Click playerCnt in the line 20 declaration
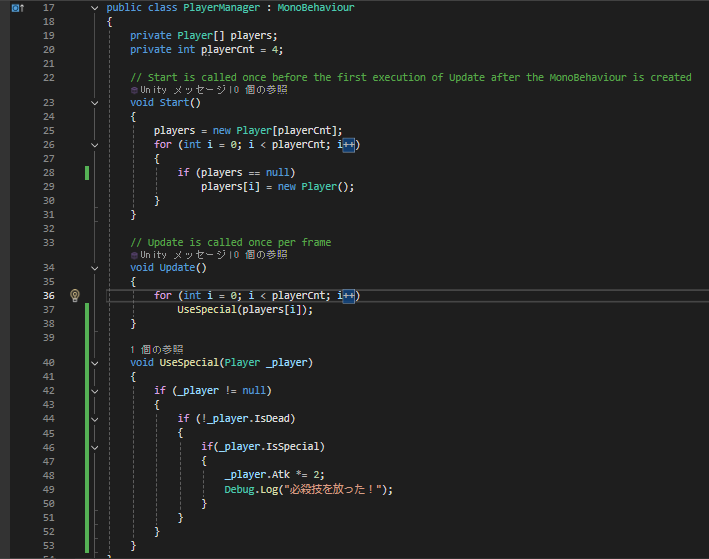This screenshot has width=709, height=559. [x=227, y=50]
